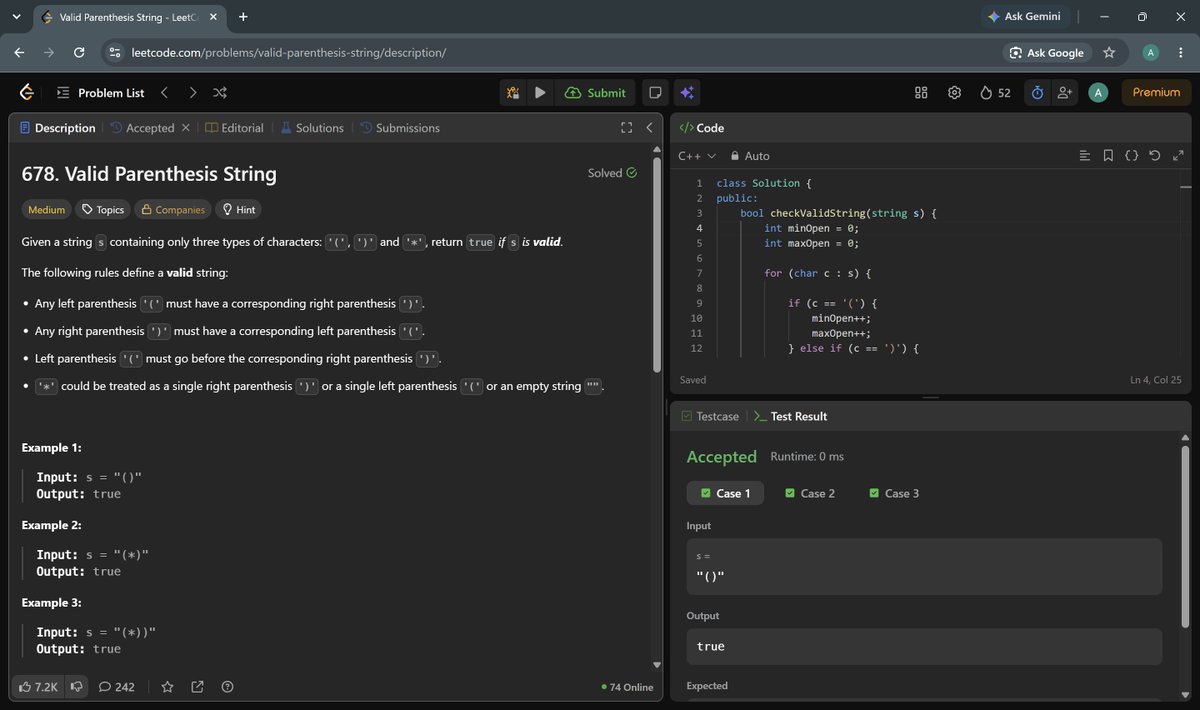Open the 242 comments
This screenshot has height=710, width=1200.
pyautogui.click(x=117, y=687)
